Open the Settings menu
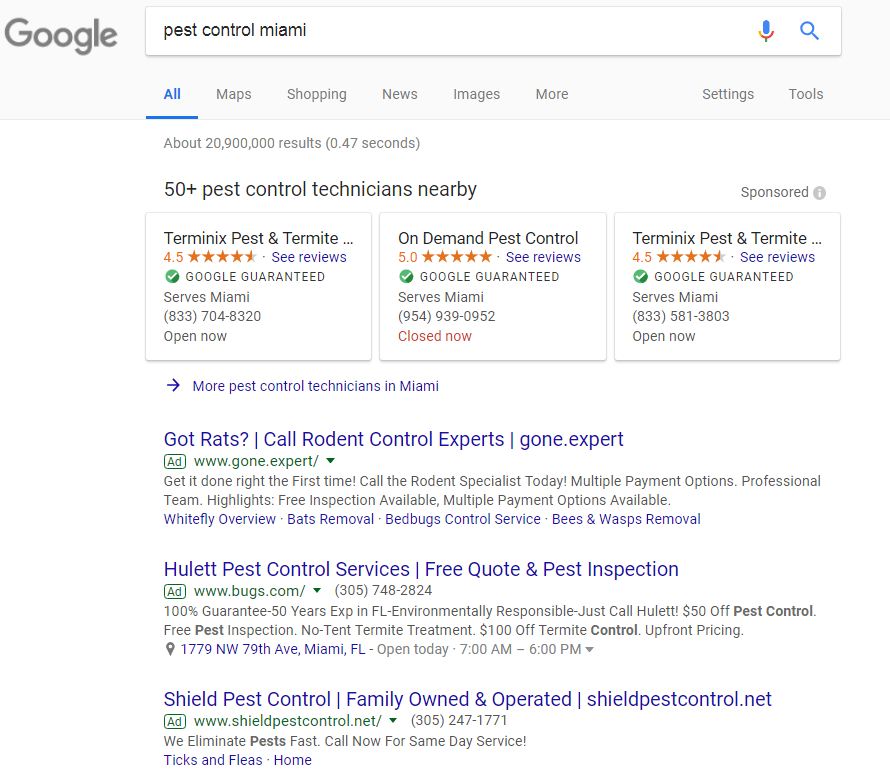The width and height of the screenshot is (890, 777). click(x=727, y=94)
